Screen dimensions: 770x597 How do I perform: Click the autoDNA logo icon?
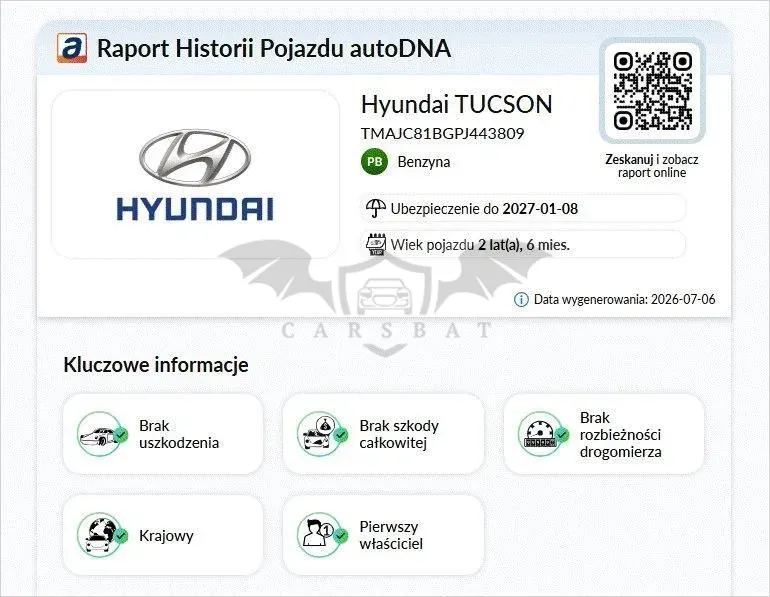click(72, 48)
